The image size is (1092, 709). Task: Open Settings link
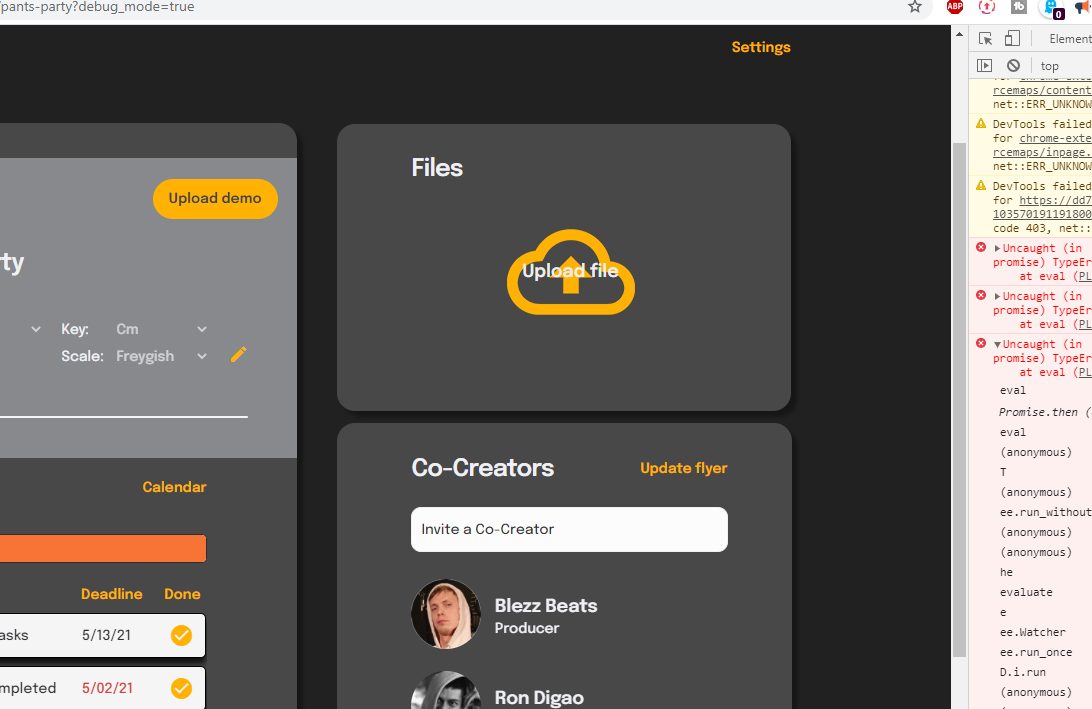coord(760,47)
